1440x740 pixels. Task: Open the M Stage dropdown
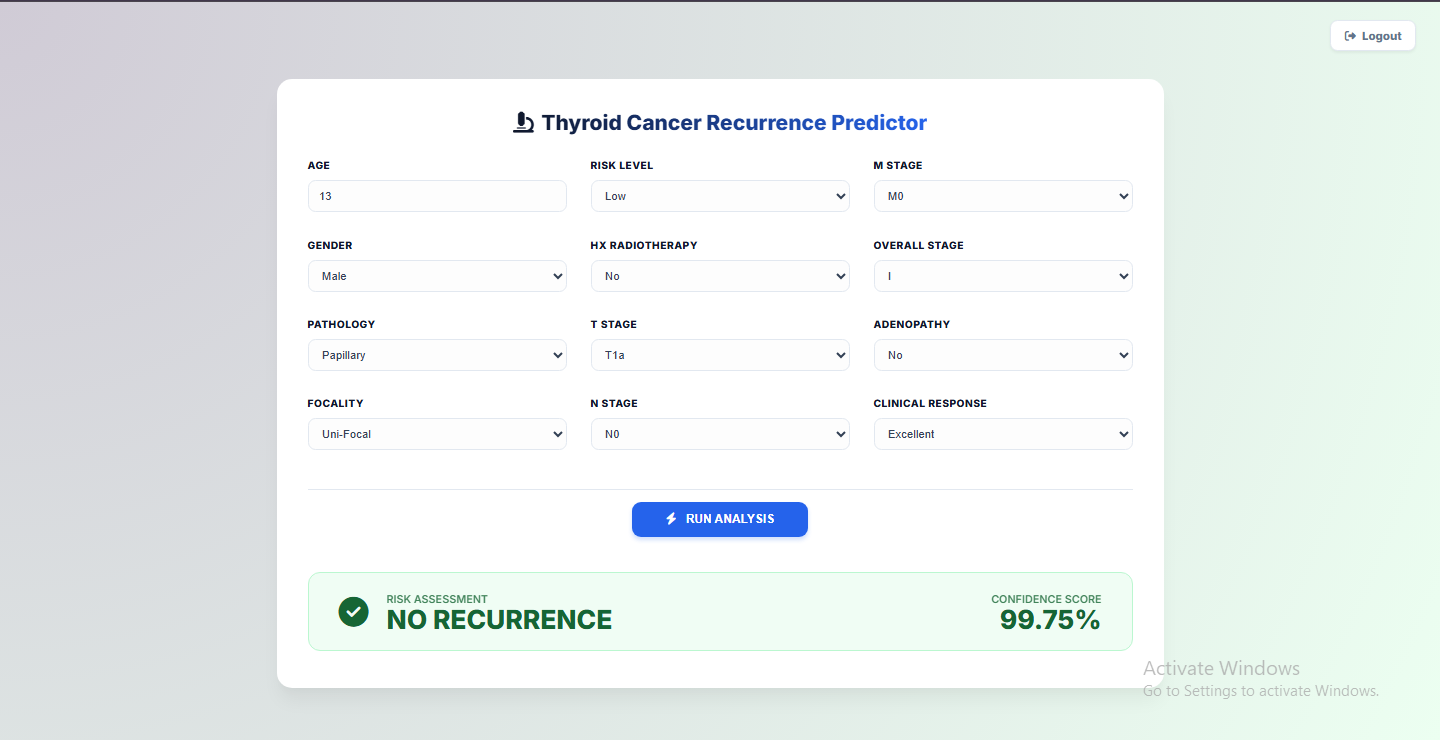[1003, 196]
